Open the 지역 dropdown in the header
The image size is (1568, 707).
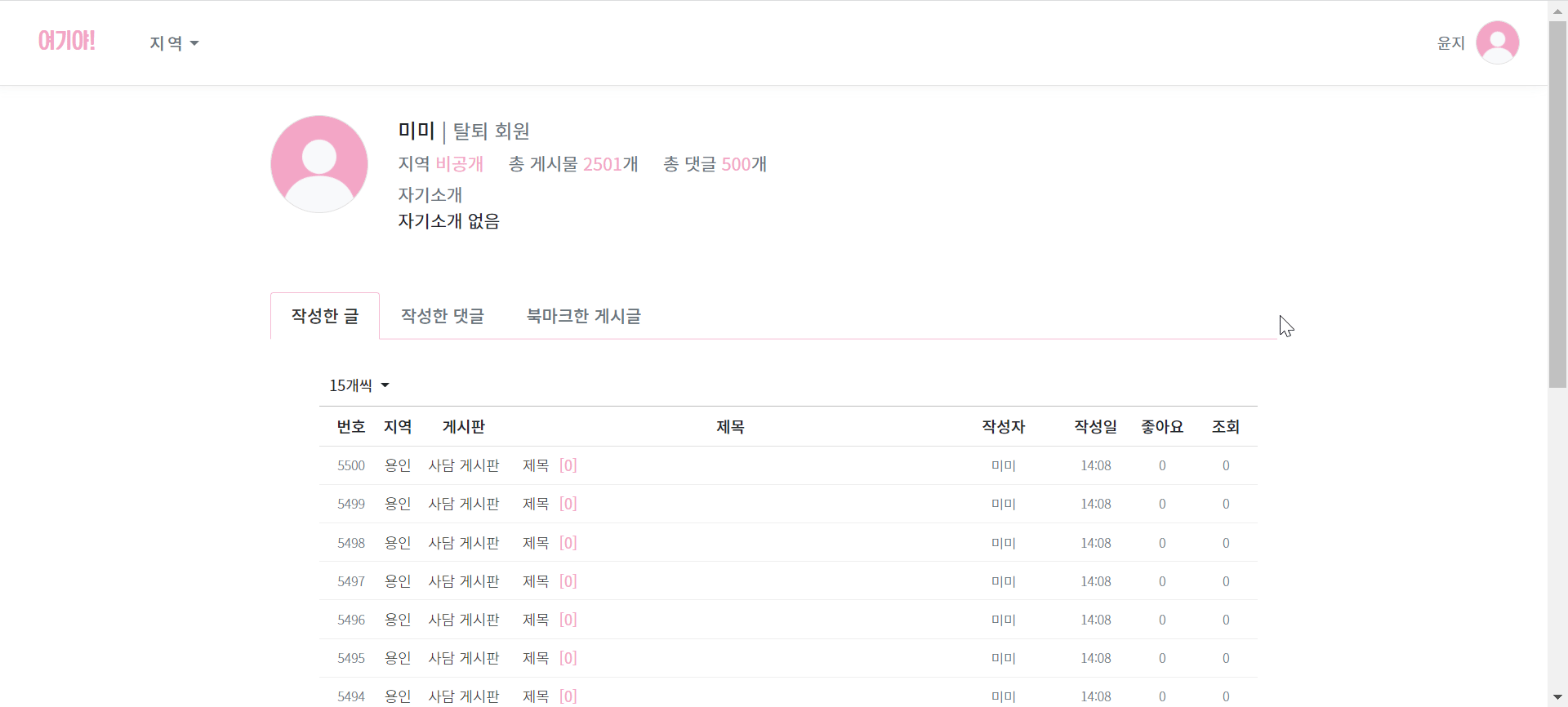pyautogui.click(x=174, y=43)
